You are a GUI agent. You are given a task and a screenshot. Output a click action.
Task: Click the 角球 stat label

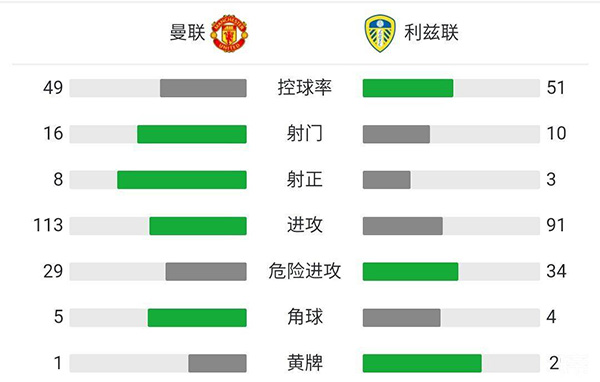(x=305, y=317)
